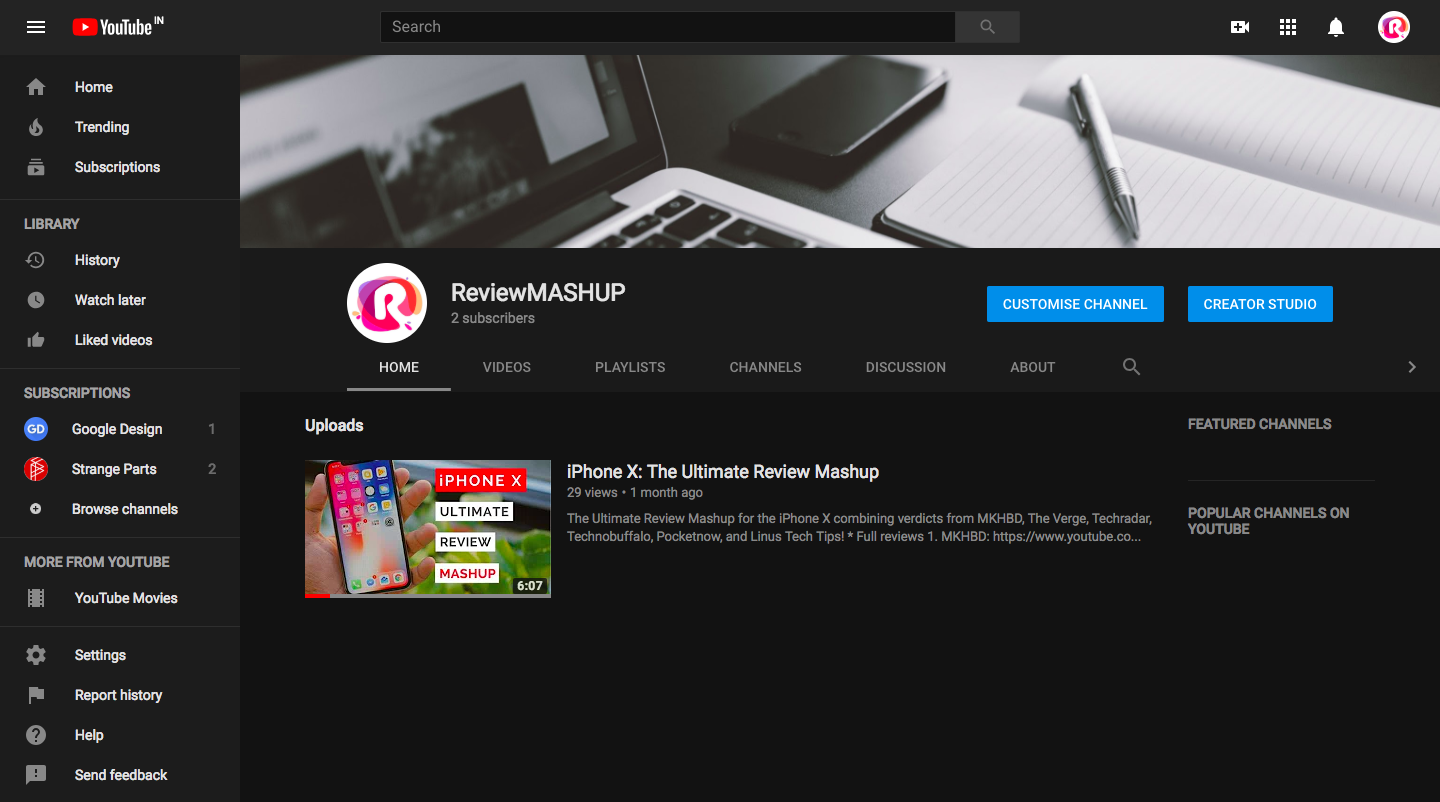The image size is (1440, 802).
Task: Open Watch later from the sidebar
Action: [110, 300]
